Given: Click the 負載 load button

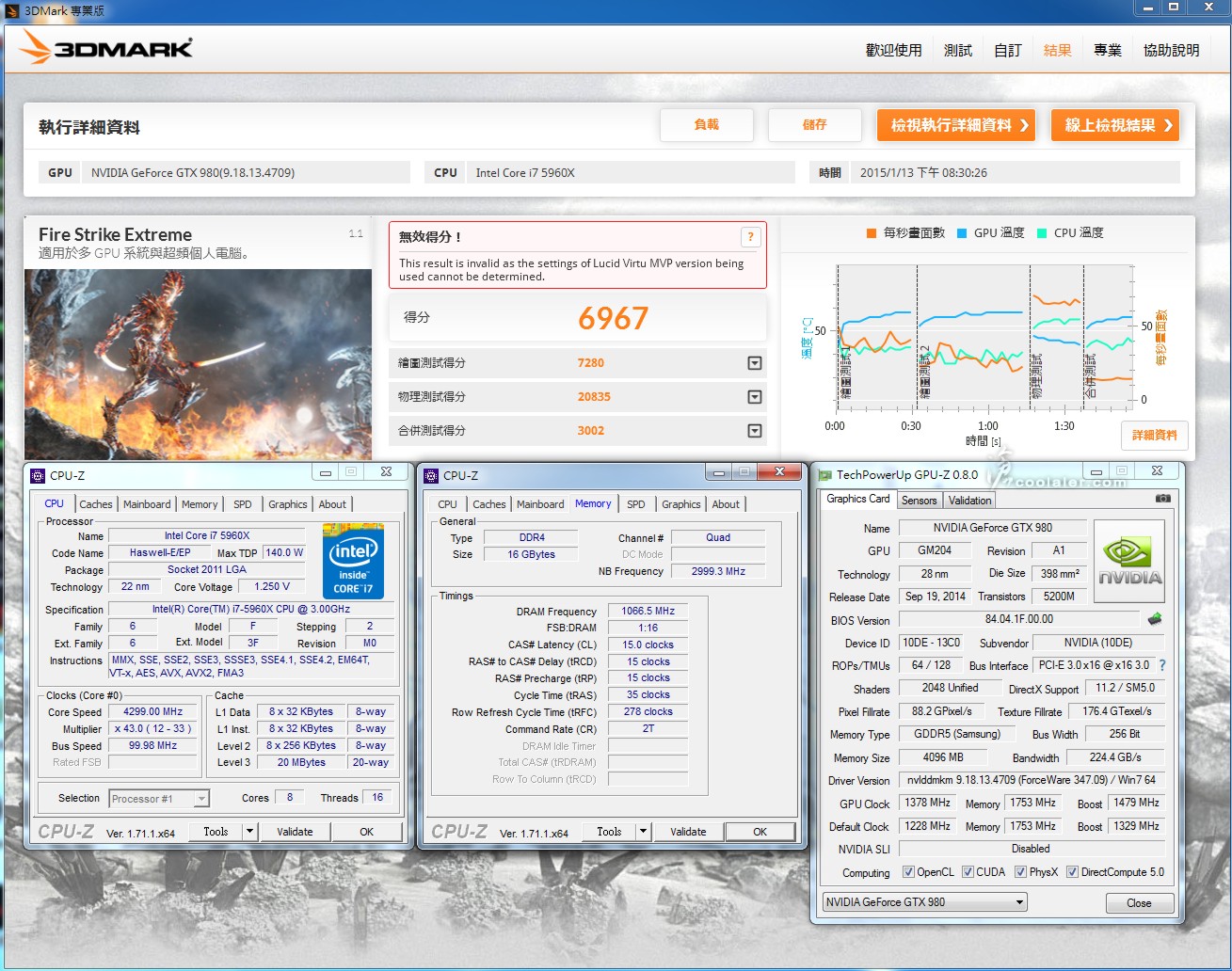Looking at the screenshot, I should 706,125.
